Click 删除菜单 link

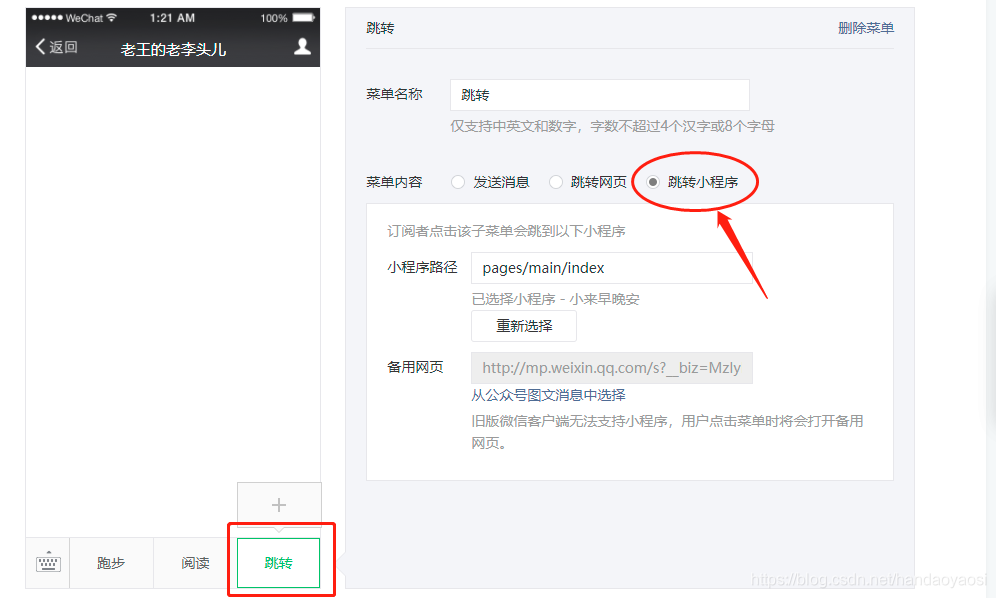(866, 28)
